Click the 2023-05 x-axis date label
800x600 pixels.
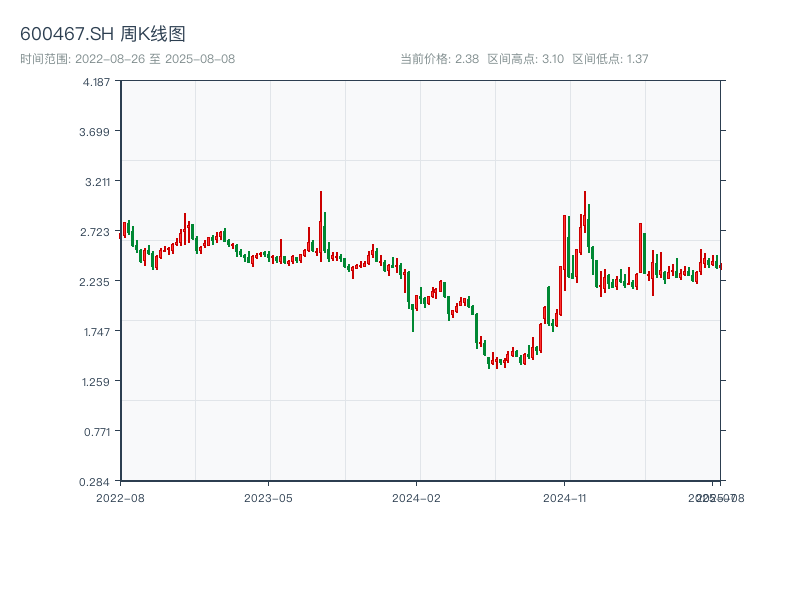(x=268, y=497)
